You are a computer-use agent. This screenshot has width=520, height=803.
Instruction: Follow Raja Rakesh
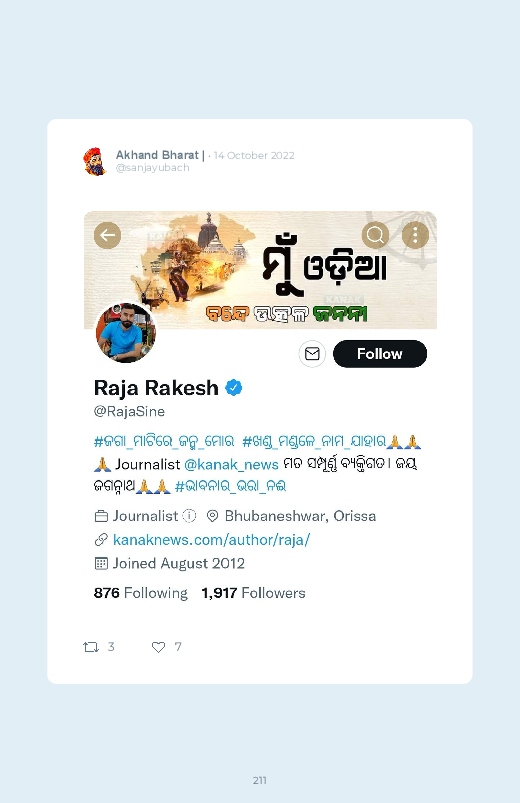click(x=380, y=353)
